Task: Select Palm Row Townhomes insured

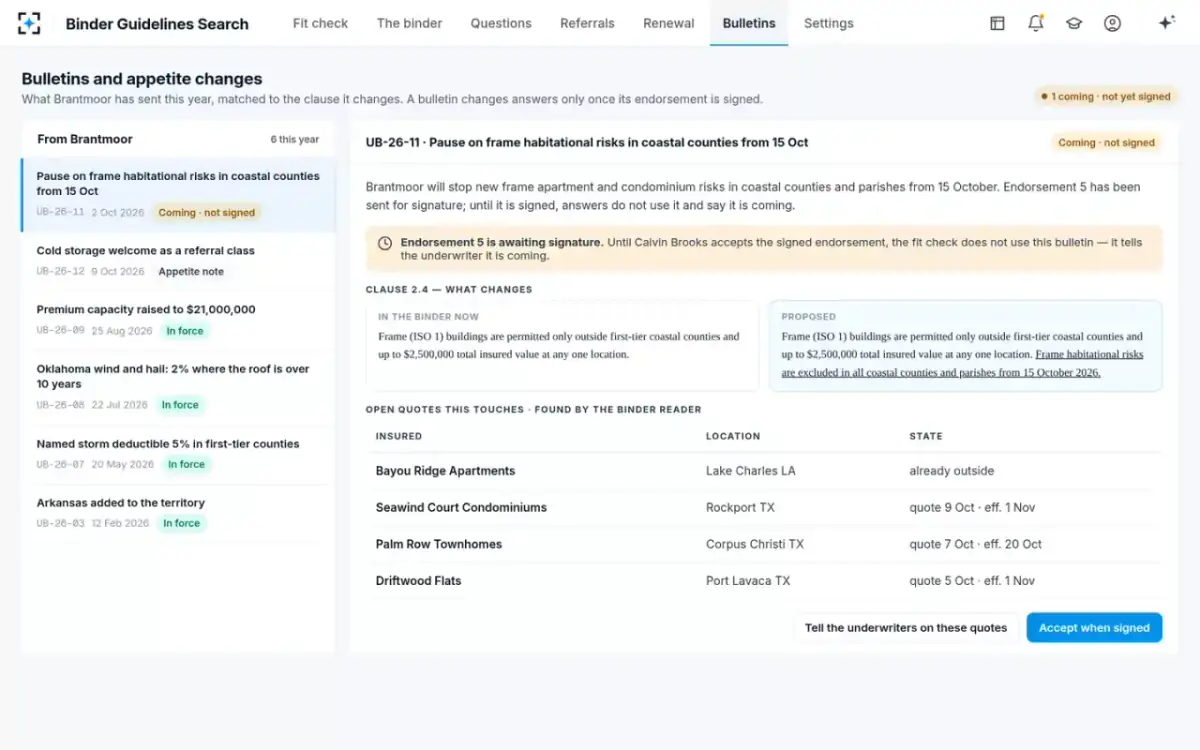Action: (x=439, y=544)
